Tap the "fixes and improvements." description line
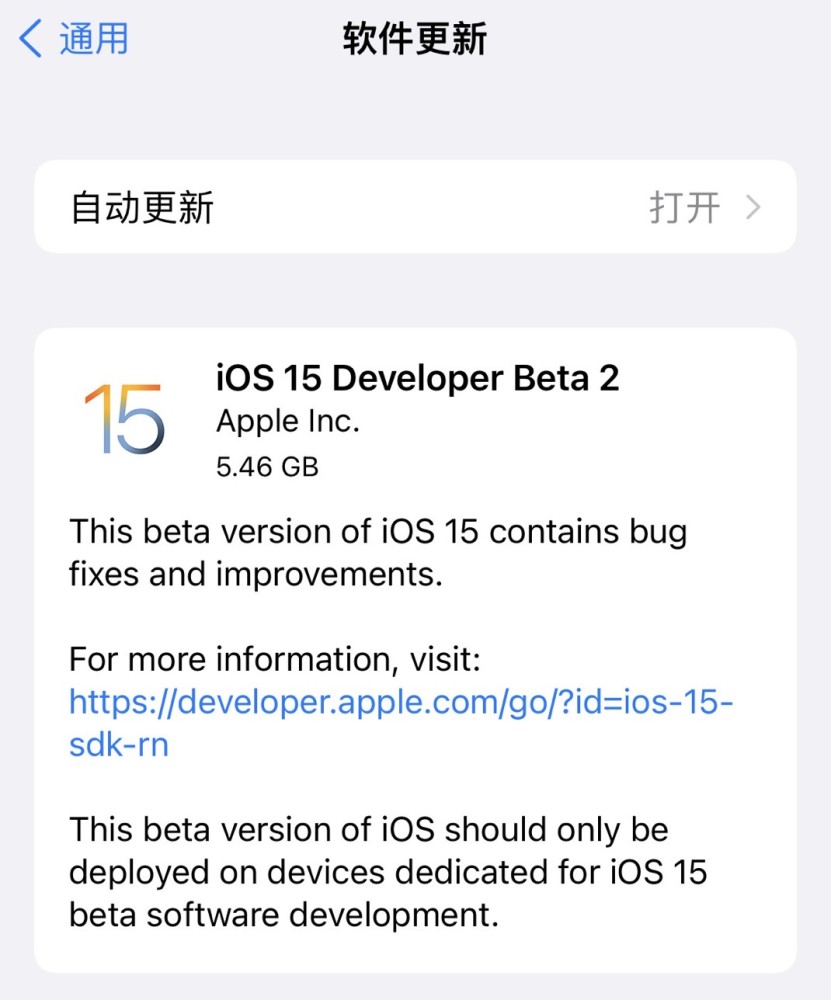831x1000 pixels. click(x=255, y=574)
